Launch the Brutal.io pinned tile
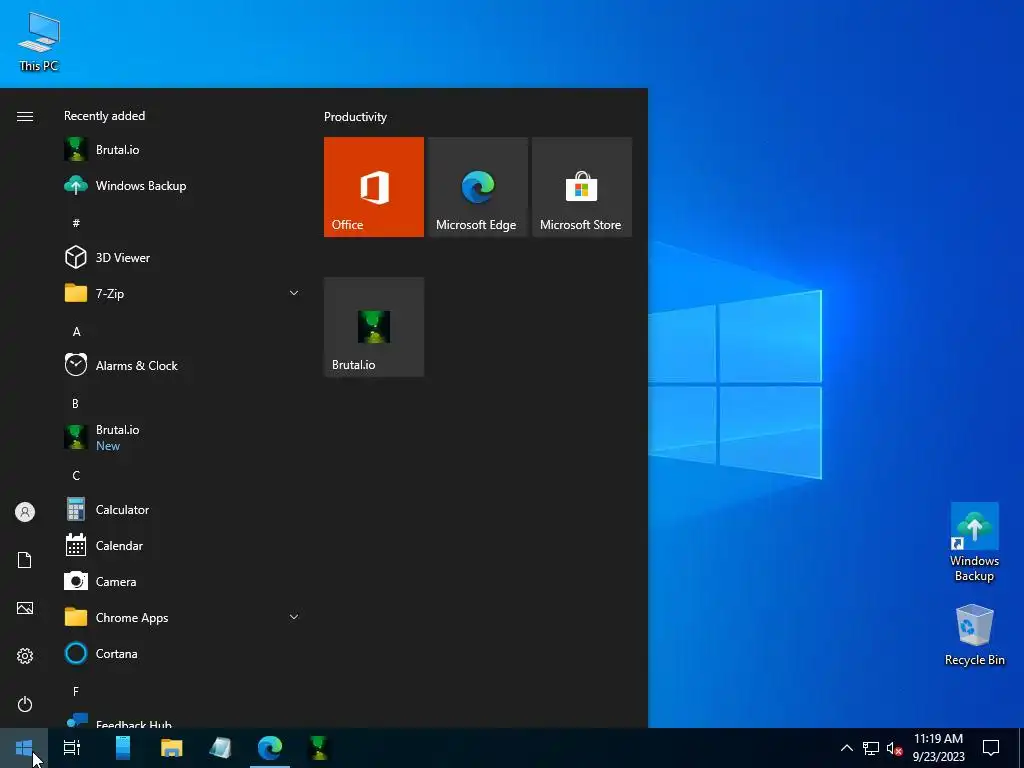 [374, 327]
